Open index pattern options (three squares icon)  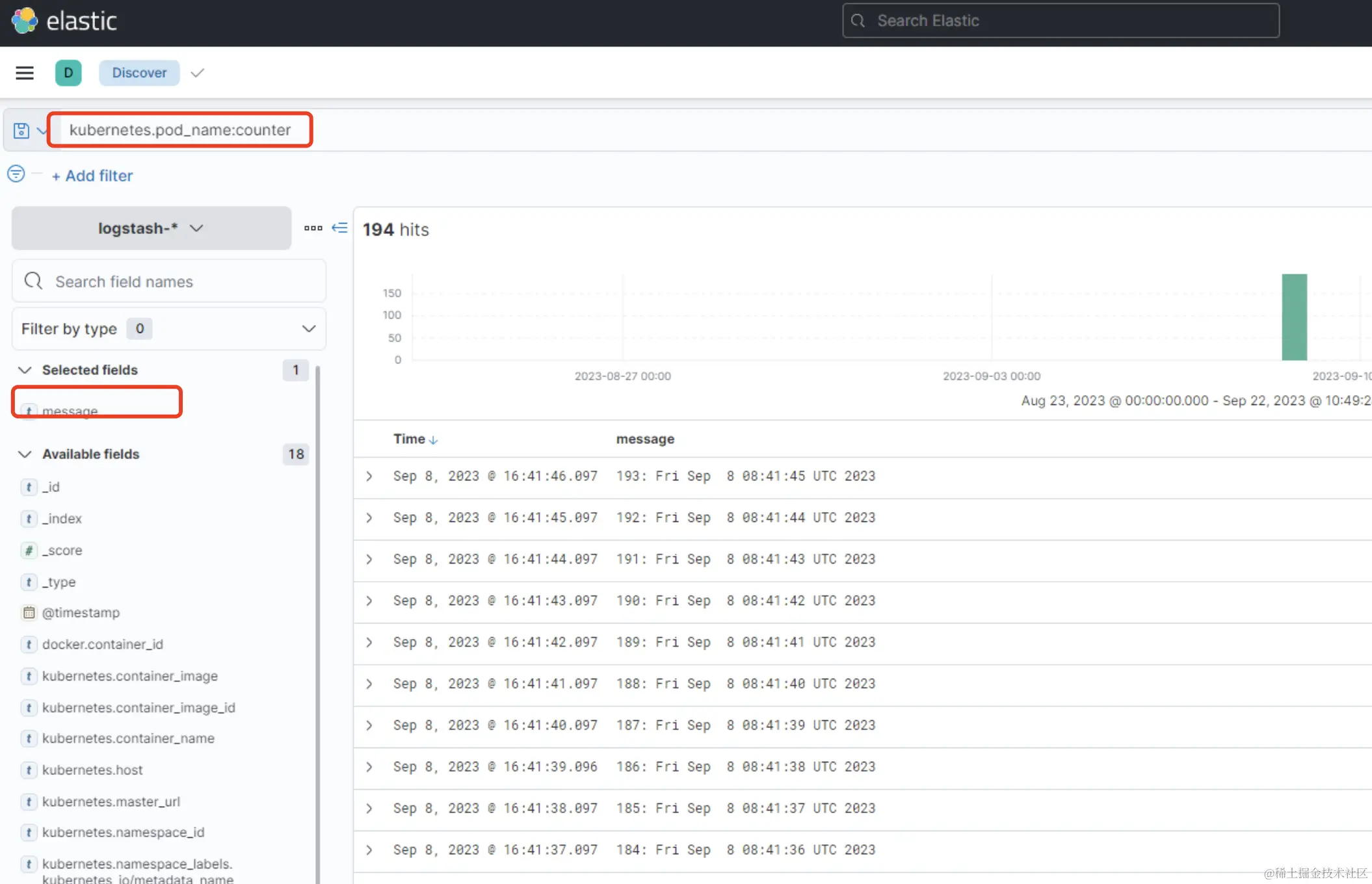(x=313, y=227)
